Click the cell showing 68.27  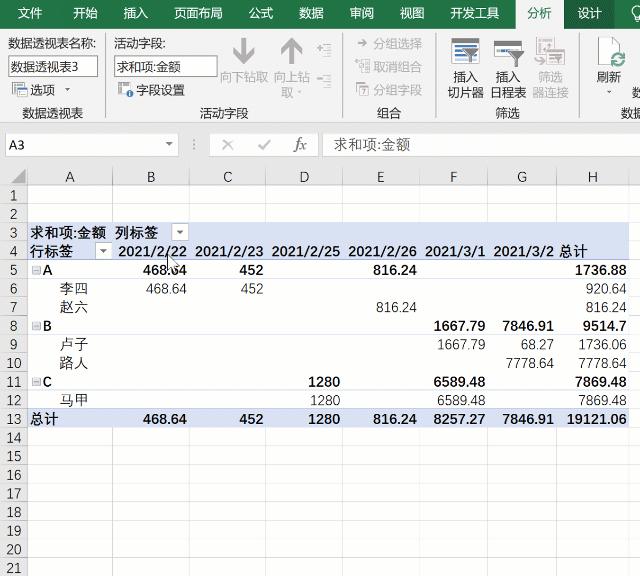coord(522,344)
